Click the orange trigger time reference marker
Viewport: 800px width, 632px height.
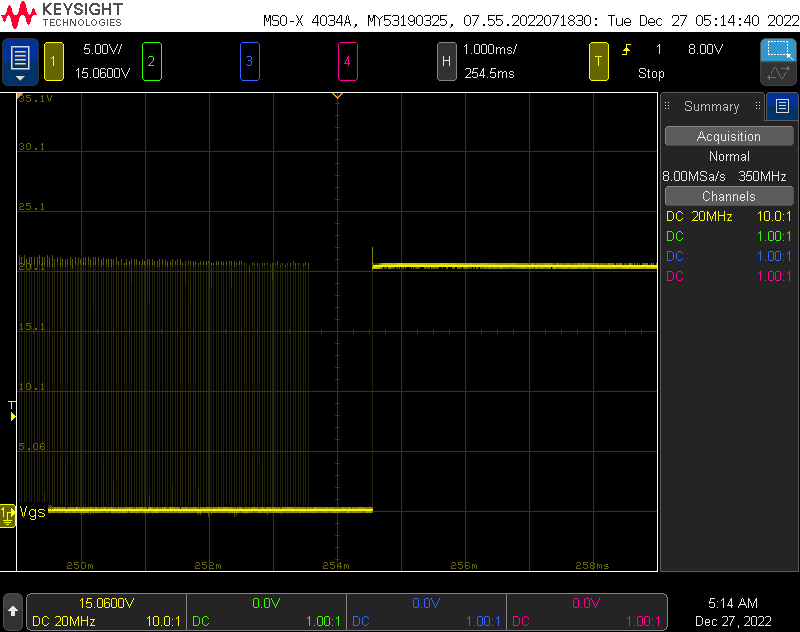[338, 96]
